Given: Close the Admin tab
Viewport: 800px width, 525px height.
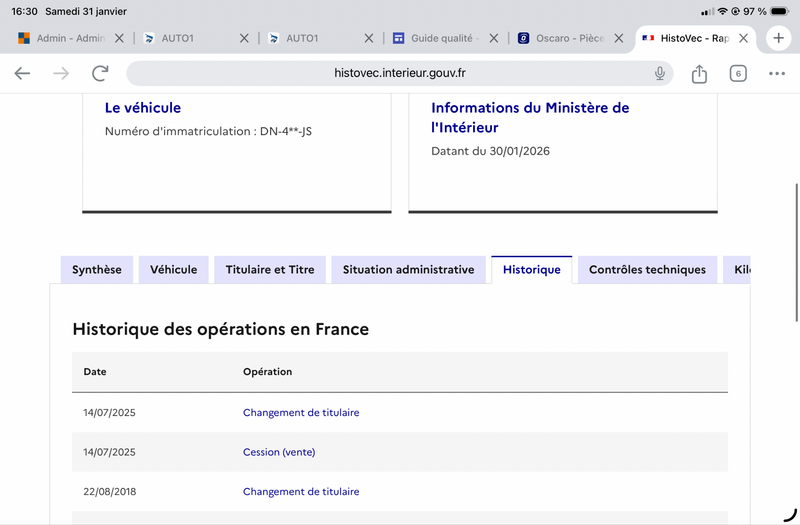Looking at the screenshot, I should pos(119,38).
